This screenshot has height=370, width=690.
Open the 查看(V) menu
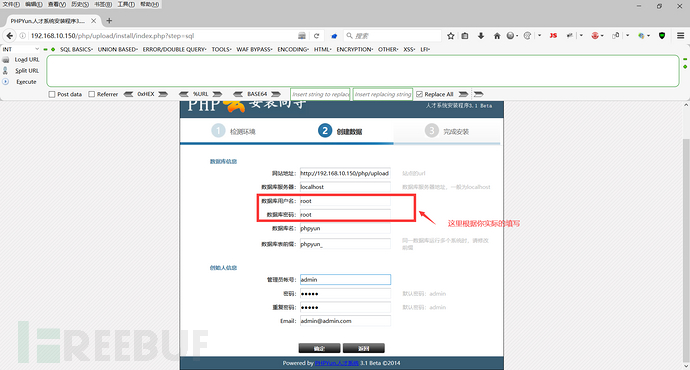pos(57,4)
